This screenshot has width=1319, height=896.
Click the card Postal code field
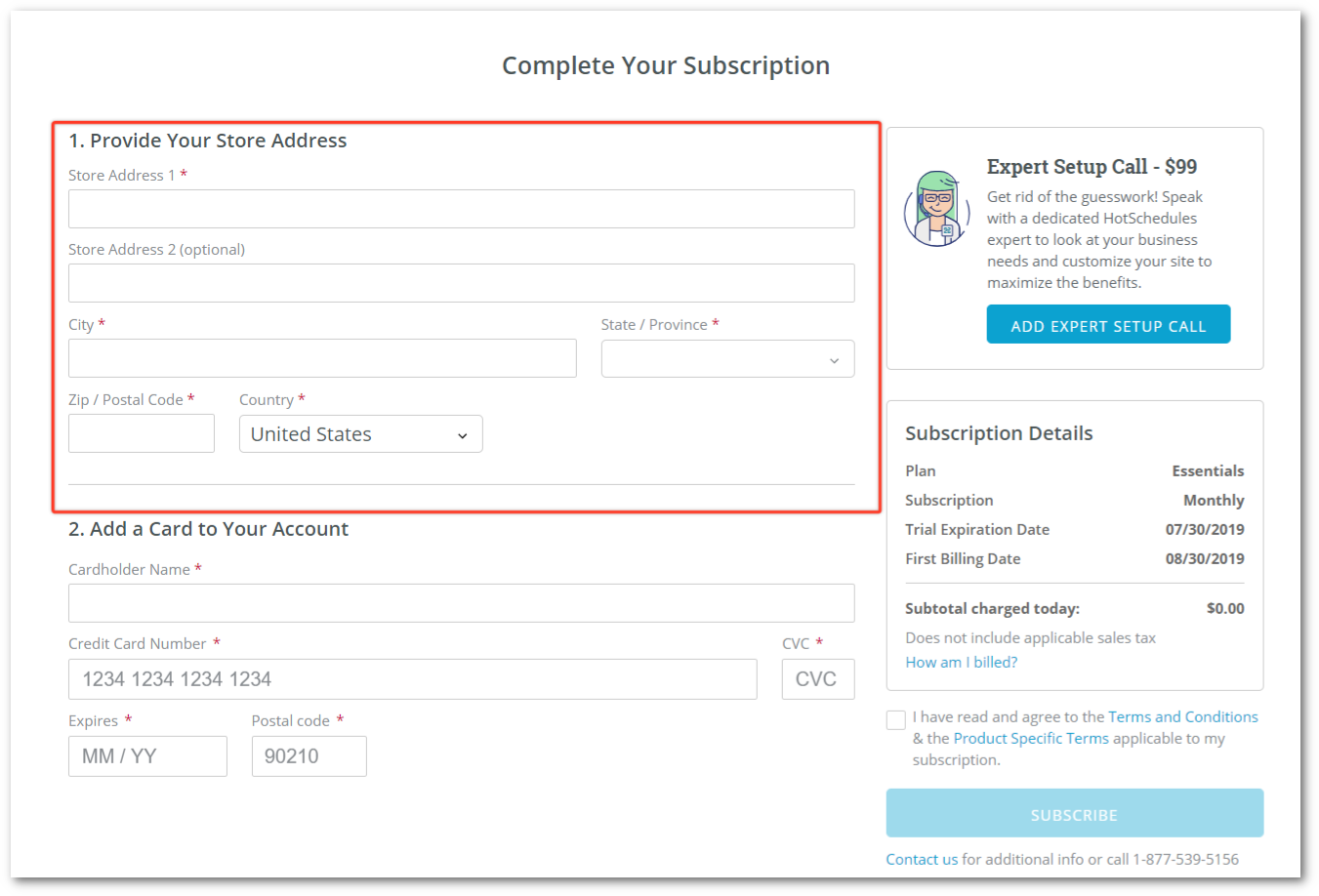coord(309,756)
